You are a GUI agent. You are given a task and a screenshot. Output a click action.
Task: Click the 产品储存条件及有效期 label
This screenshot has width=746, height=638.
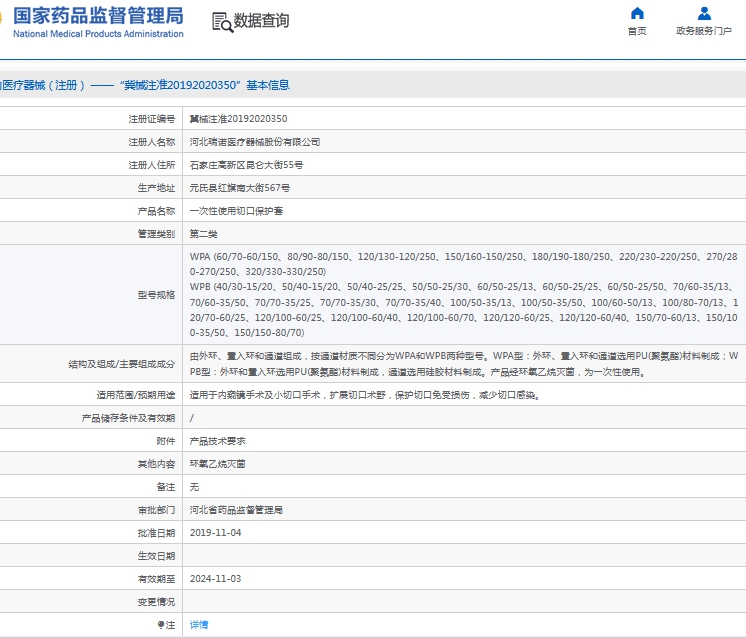[128, 418]
